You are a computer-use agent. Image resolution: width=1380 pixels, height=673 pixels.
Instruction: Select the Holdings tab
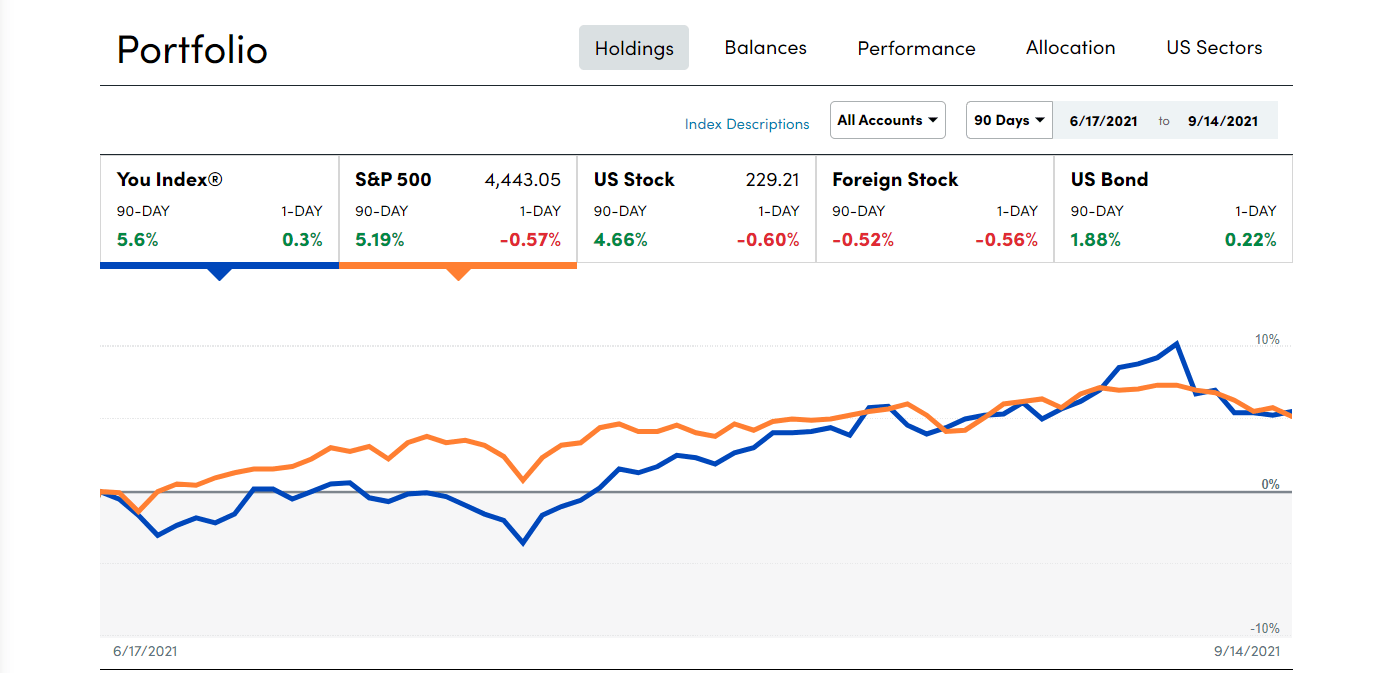tap(633, 47)
